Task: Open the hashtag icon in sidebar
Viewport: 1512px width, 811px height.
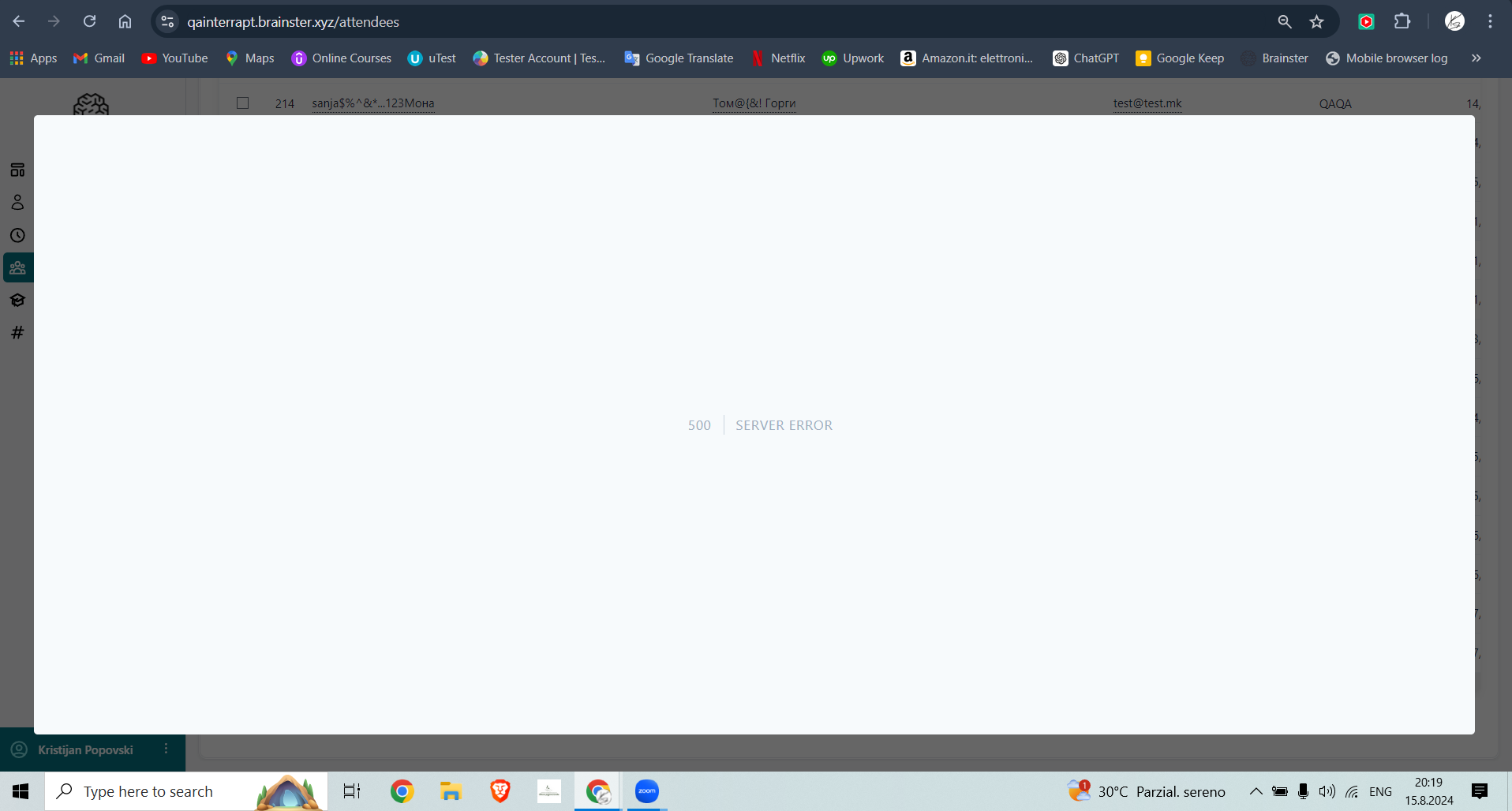Action: click(x=17, y=333)
